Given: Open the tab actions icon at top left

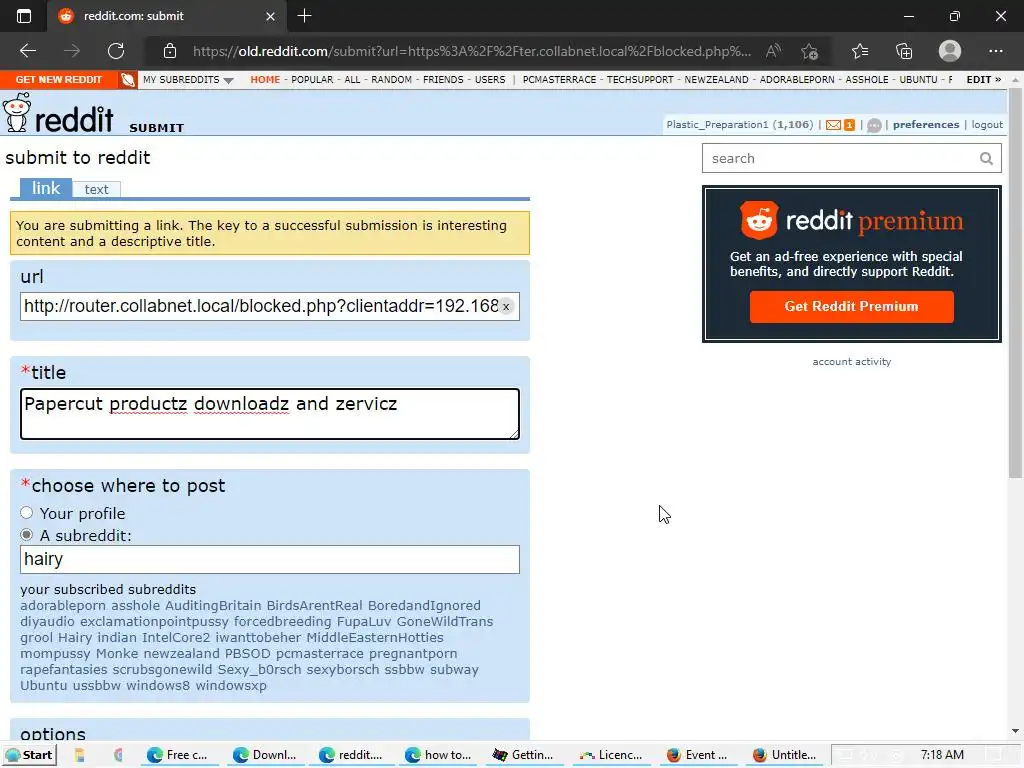Looking at the screenshot, I should 24,16.
